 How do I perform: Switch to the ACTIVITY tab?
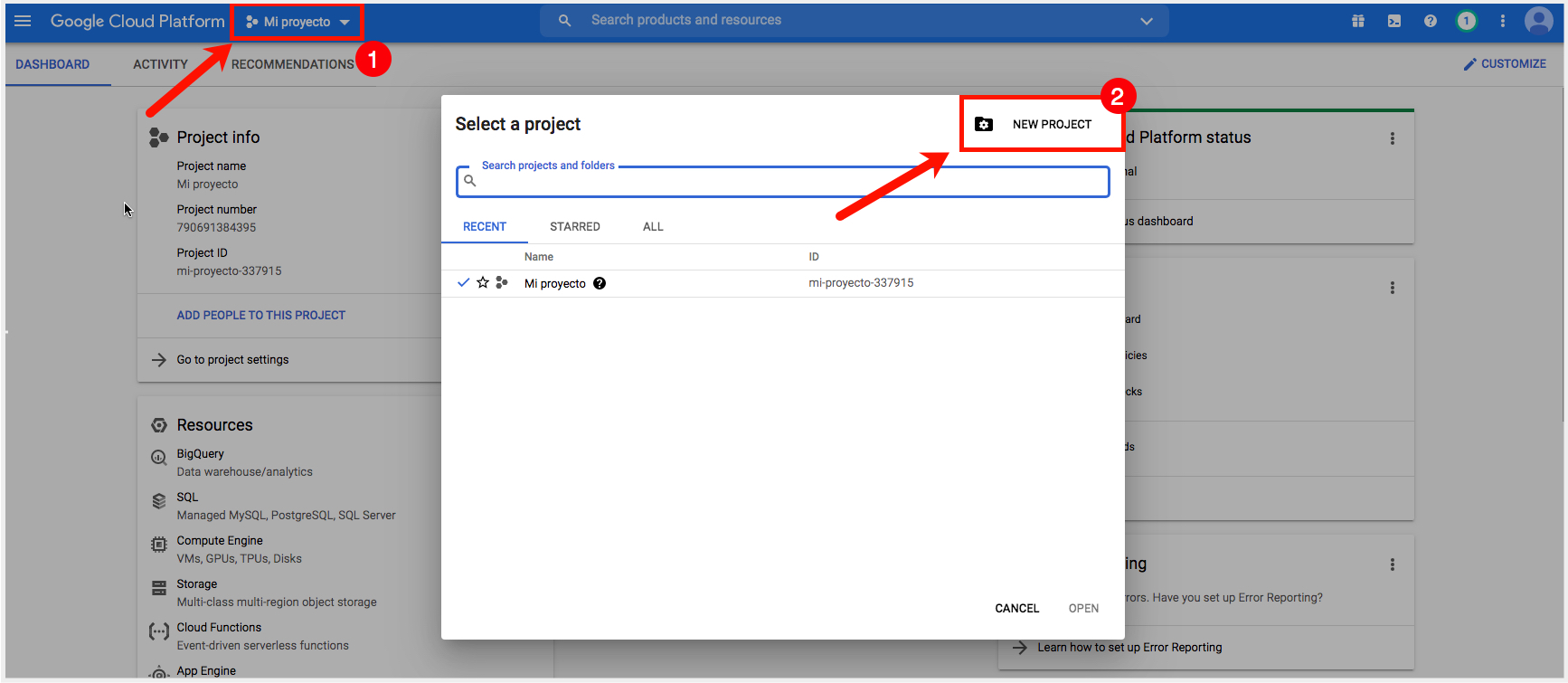(160, 64)
